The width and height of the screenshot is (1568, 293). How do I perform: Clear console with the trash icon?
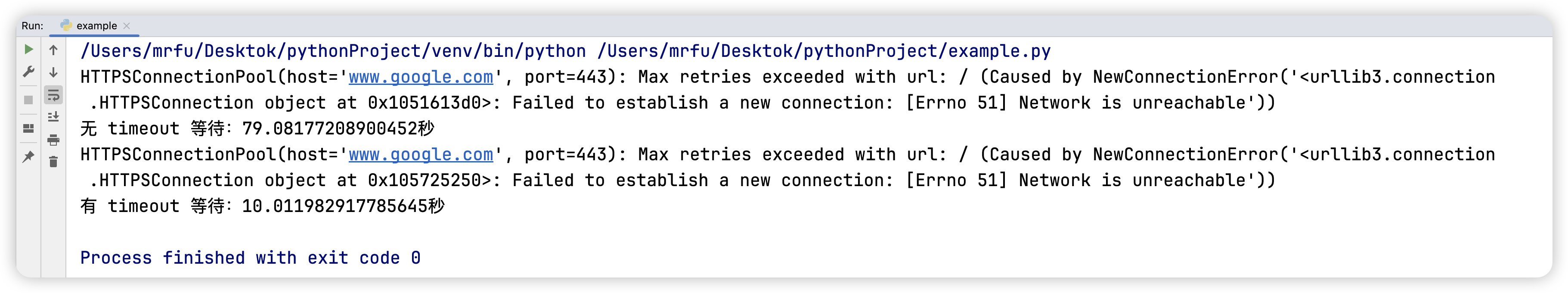pos(53,162)
